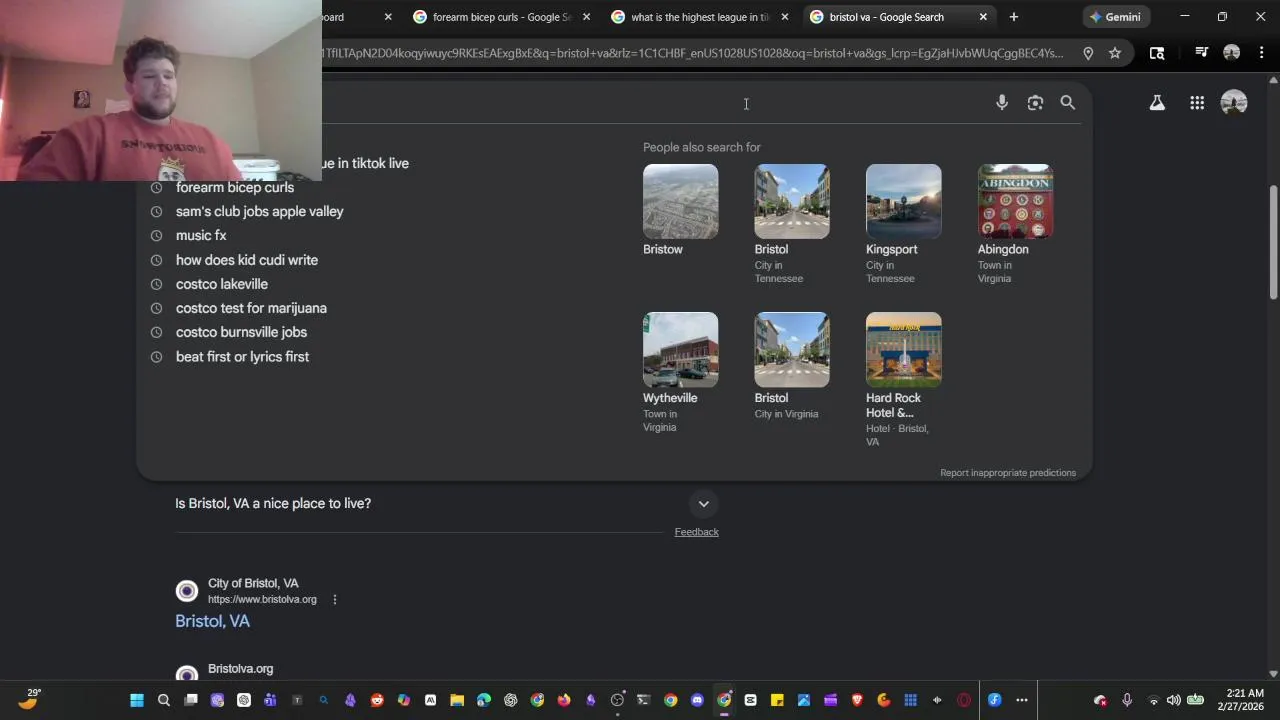Click City of Bristol, VA site favicon

pyautogui.click(x=187, y=591)
